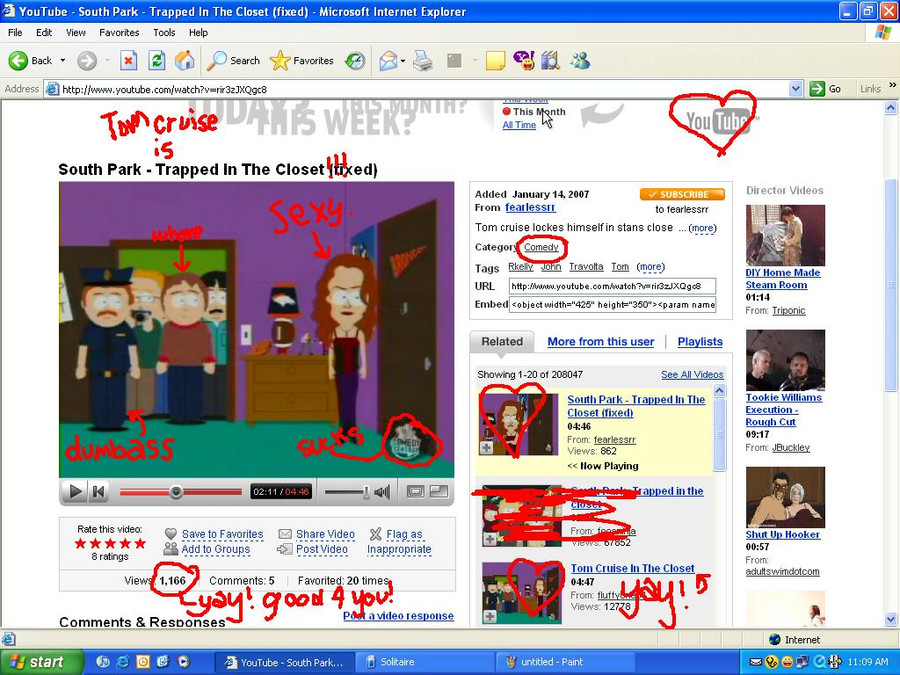Image resolution: width=900 pixels, height=675 pixels.
Task: Click the Refresh page toolbar icon
Action: click(x=156, y=60)
